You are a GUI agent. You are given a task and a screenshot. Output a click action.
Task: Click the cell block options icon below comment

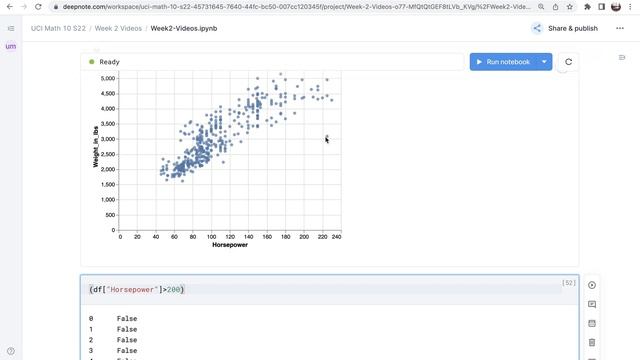point(592,323)
